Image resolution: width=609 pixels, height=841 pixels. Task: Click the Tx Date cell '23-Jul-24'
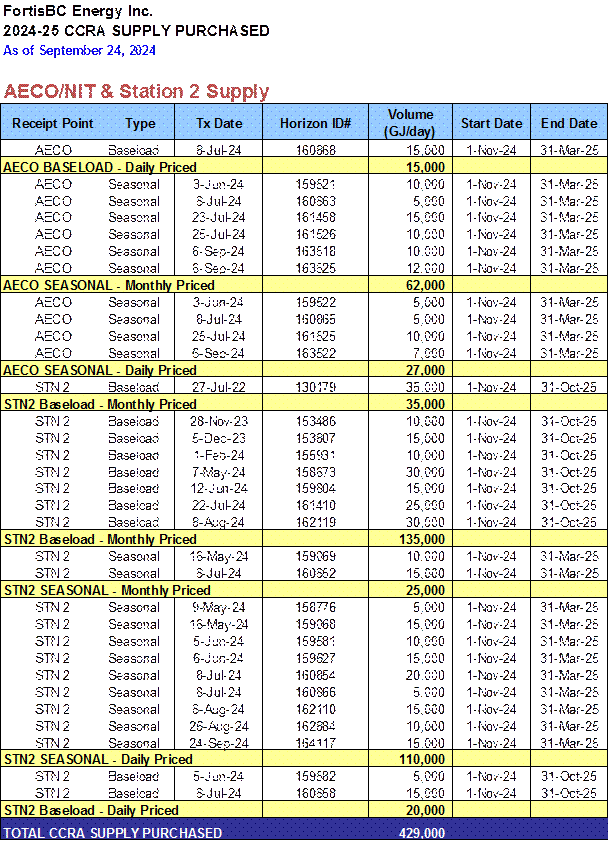tap(219, 218)
